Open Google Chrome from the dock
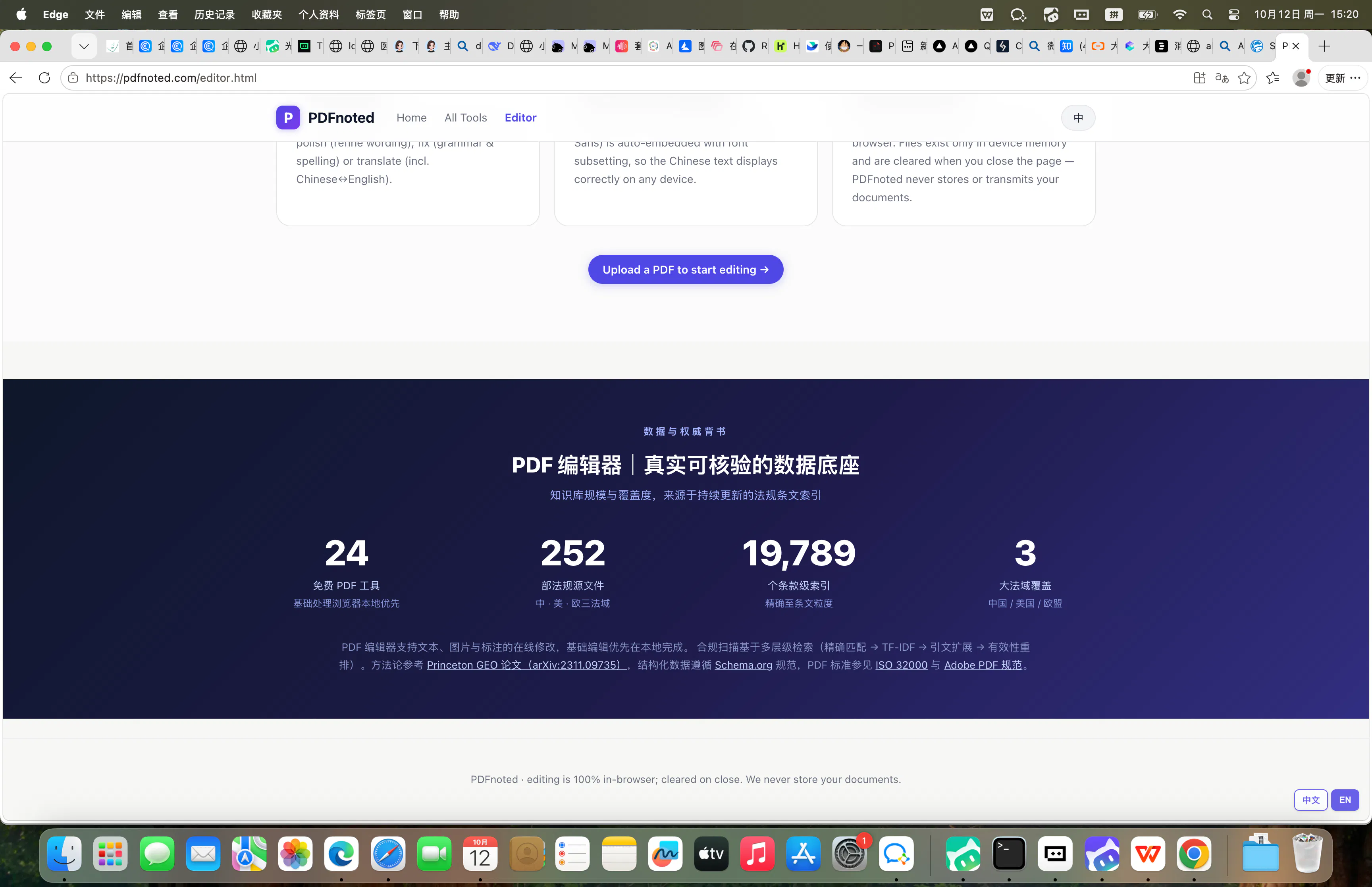 [1193, 854]
